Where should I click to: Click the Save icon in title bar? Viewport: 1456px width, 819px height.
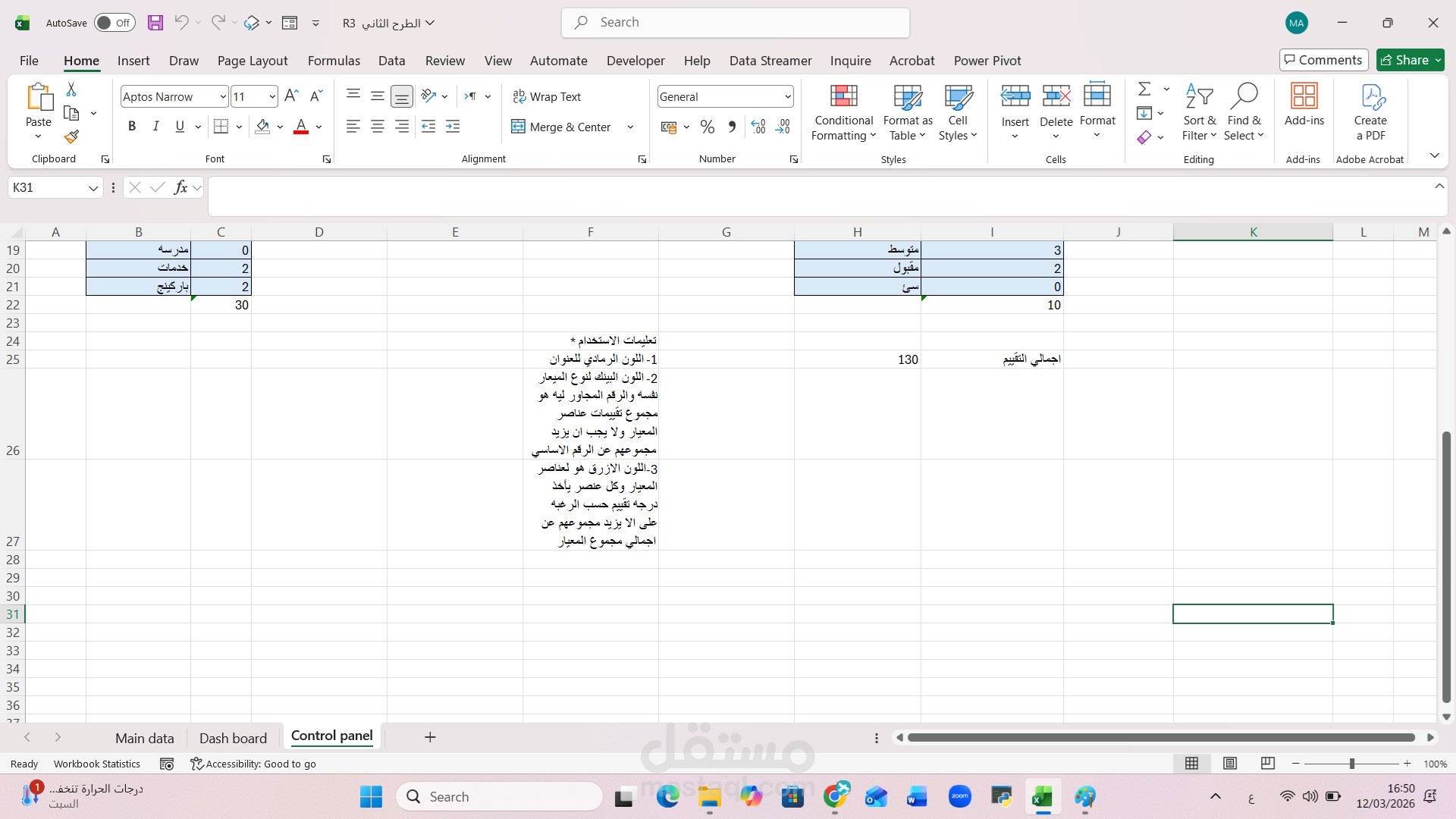click(x=155, y=23)
